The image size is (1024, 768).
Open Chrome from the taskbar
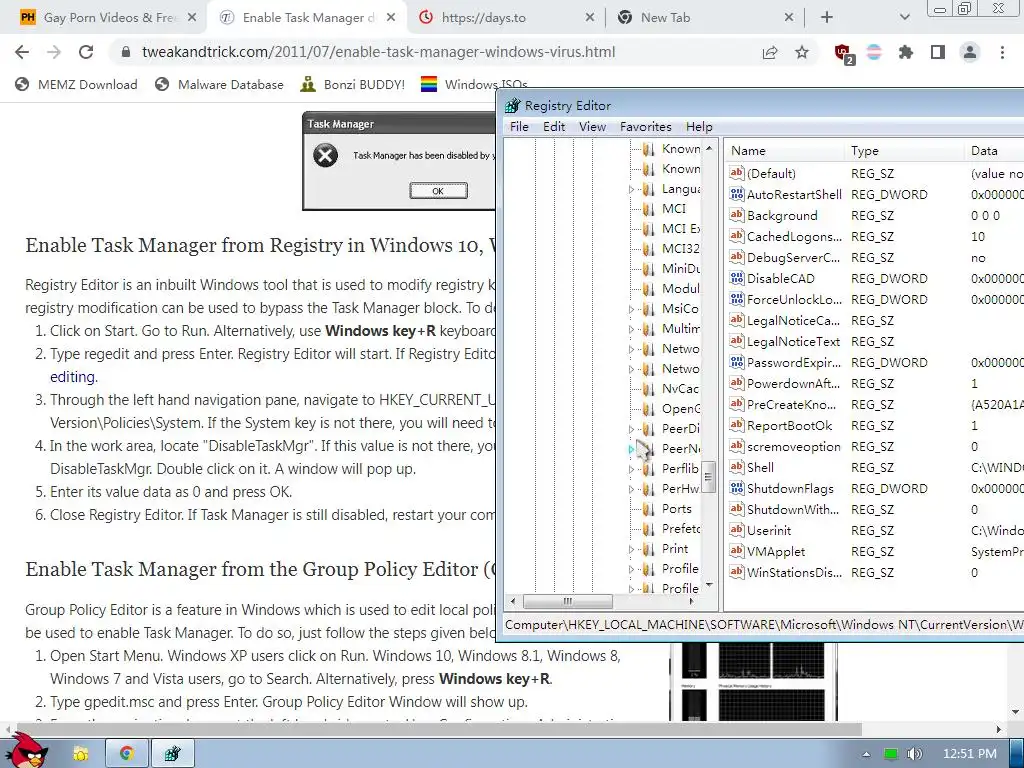127,754
